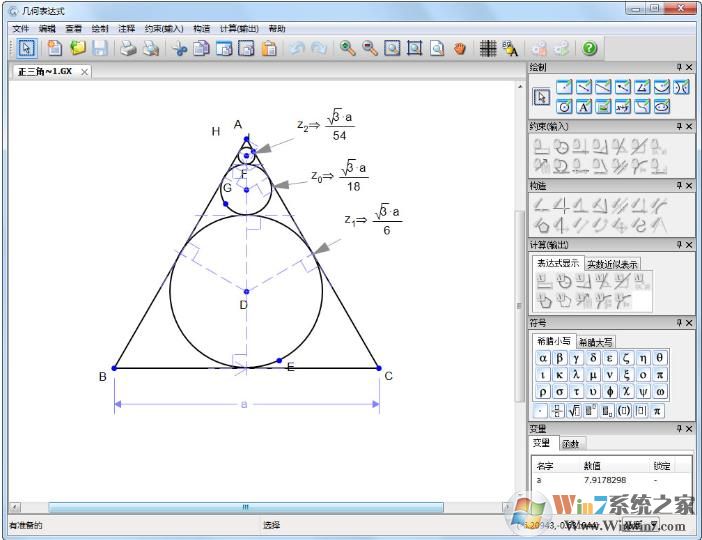Paste from clipboard using paste icon
The height and width of the screenshot is (540, 702).
click(x=269, y=48)
